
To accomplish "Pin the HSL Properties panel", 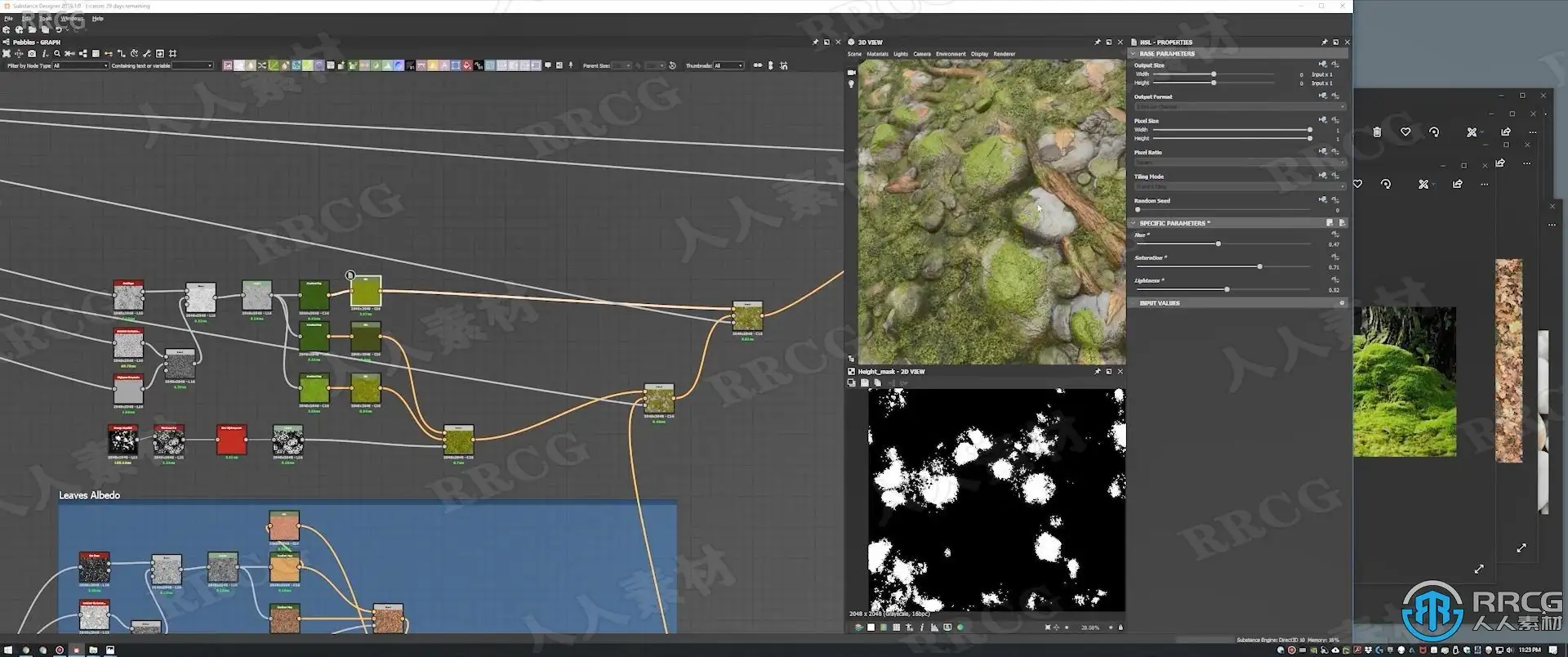I will pos(1324,42).
